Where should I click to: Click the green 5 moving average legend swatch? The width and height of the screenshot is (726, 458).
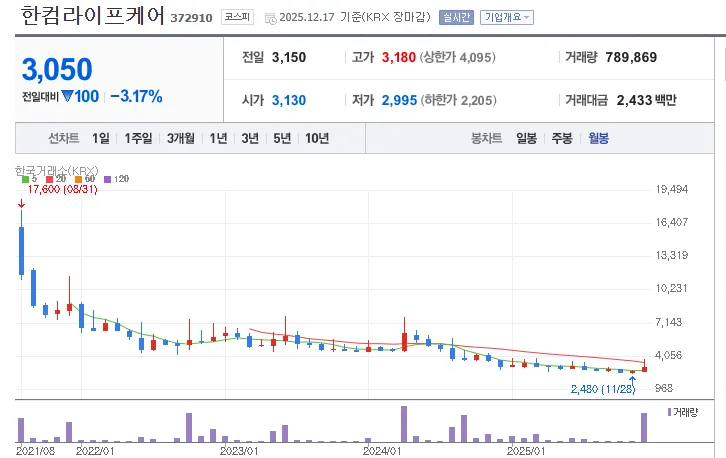[x=25, y=179]
